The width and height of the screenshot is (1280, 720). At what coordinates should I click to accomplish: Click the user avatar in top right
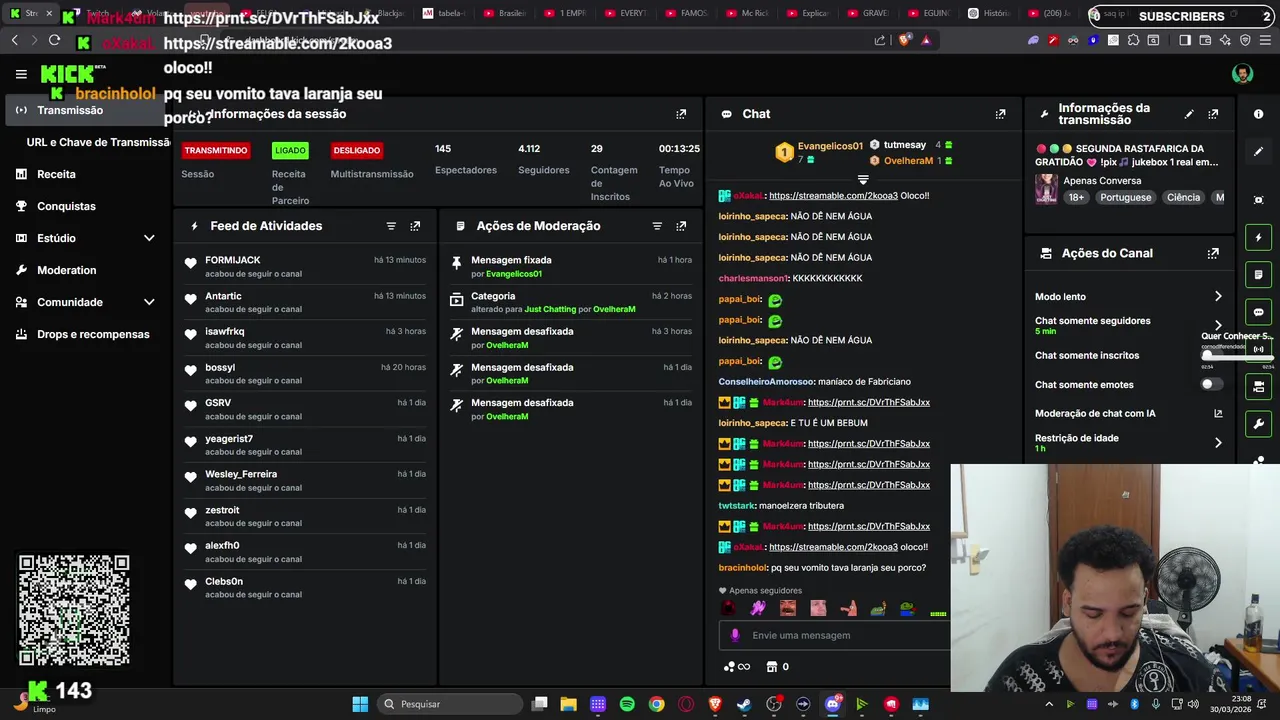tap(1242, 74)
